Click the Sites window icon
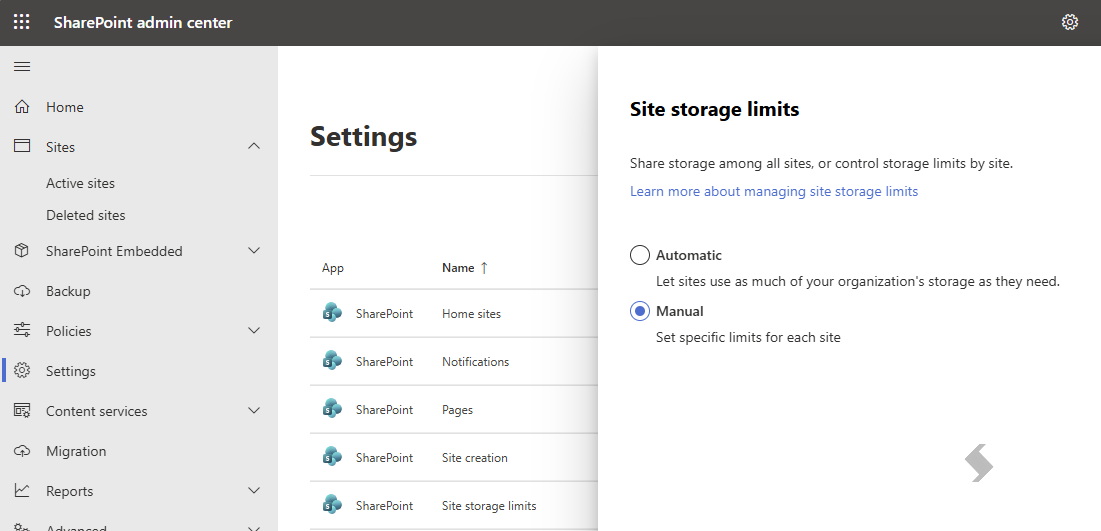This screenshot has width=1101, height=531. (x=22, y=146)
